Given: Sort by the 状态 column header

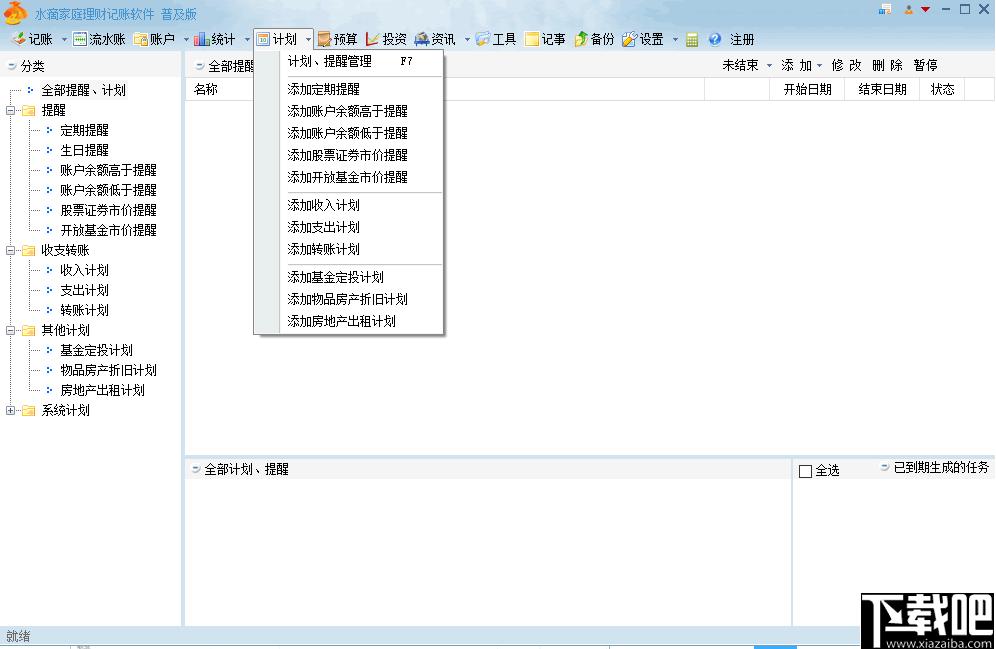Looking at the screenshot, I should coord(943,90).
